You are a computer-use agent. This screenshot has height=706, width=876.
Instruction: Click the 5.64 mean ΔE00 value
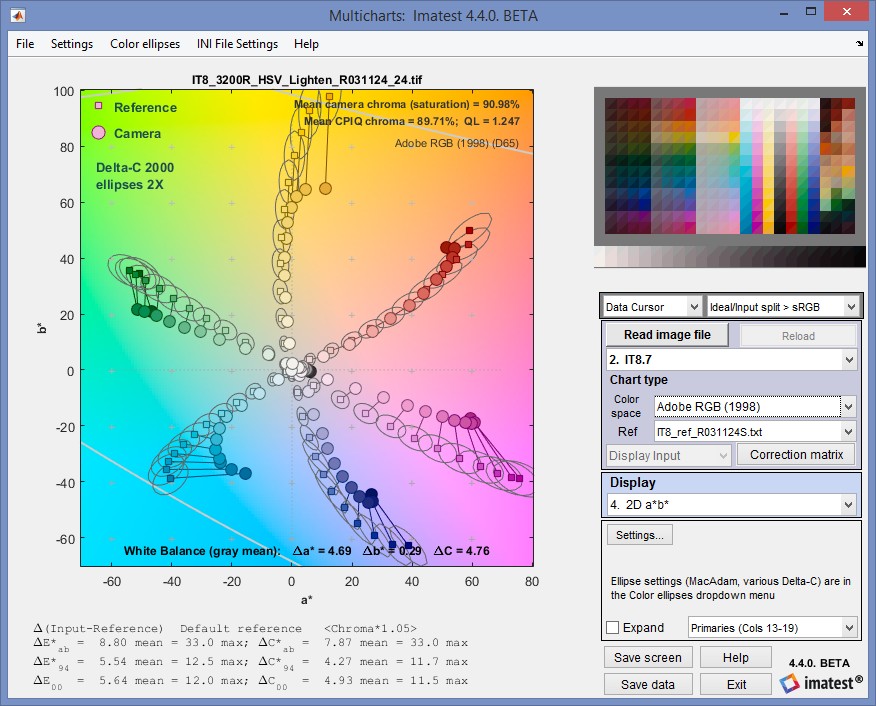click(x=113, y=680)
